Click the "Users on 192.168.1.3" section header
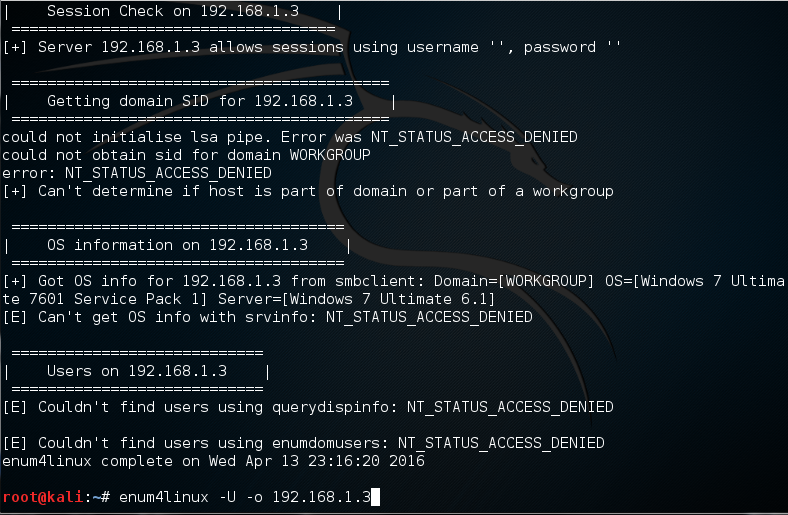 tap(137, 371)
